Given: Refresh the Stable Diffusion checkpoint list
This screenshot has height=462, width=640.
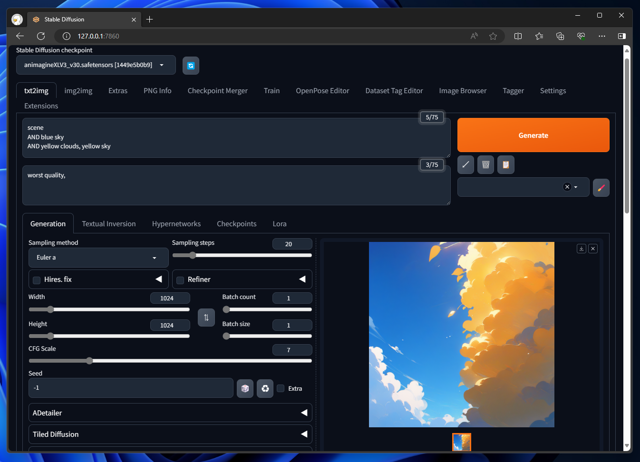Looking at the screenshot, I should point(191,66).
